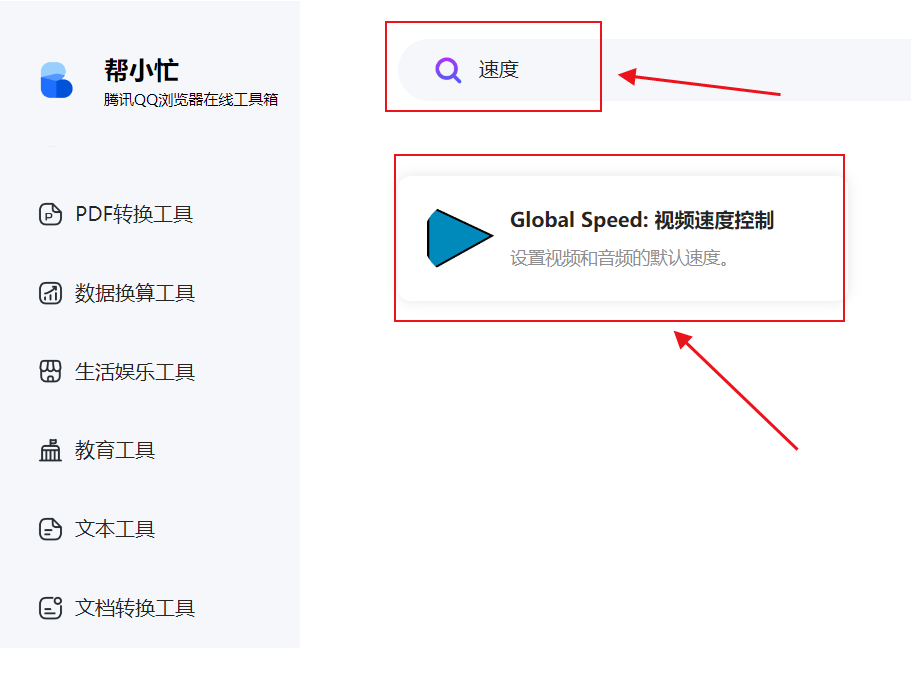Click the 文本工具 label

[x=117, y=529]
